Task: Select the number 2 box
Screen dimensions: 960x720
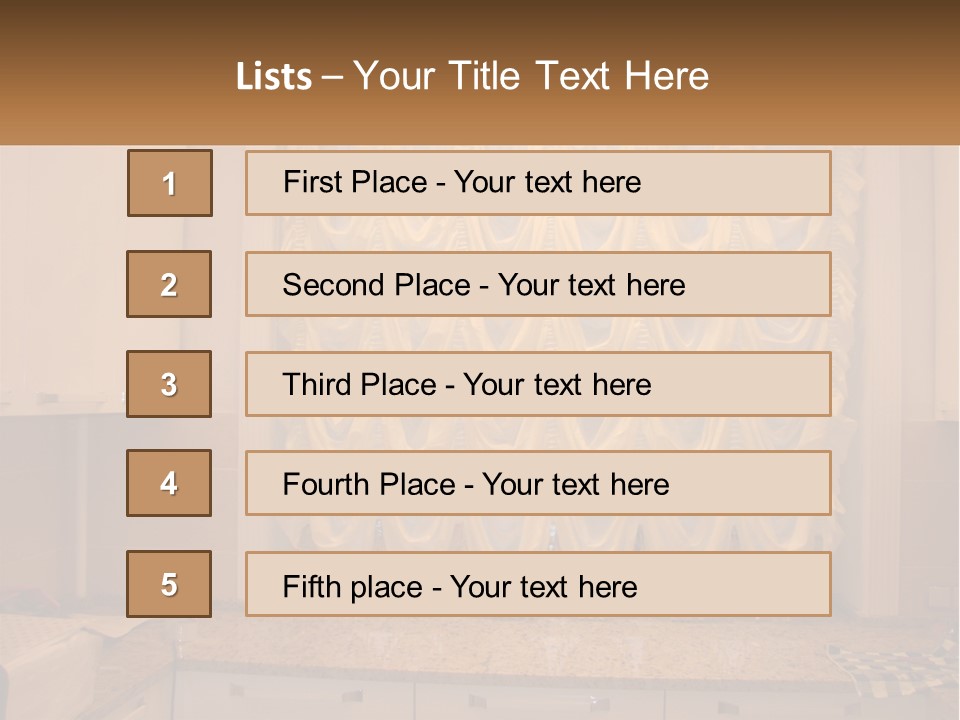Action: pos(169,284)
